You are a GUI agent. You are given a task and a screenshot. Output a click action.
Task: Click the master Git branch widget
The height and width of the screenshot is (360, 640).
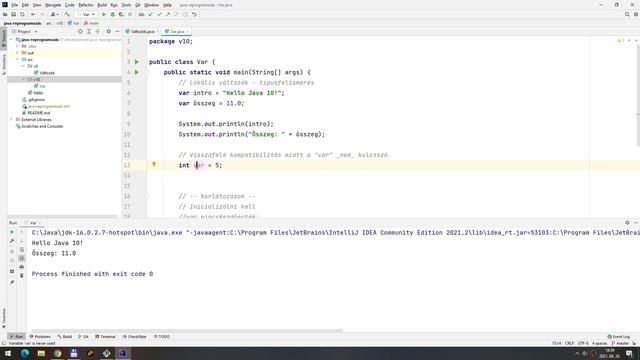coord(621,343)
